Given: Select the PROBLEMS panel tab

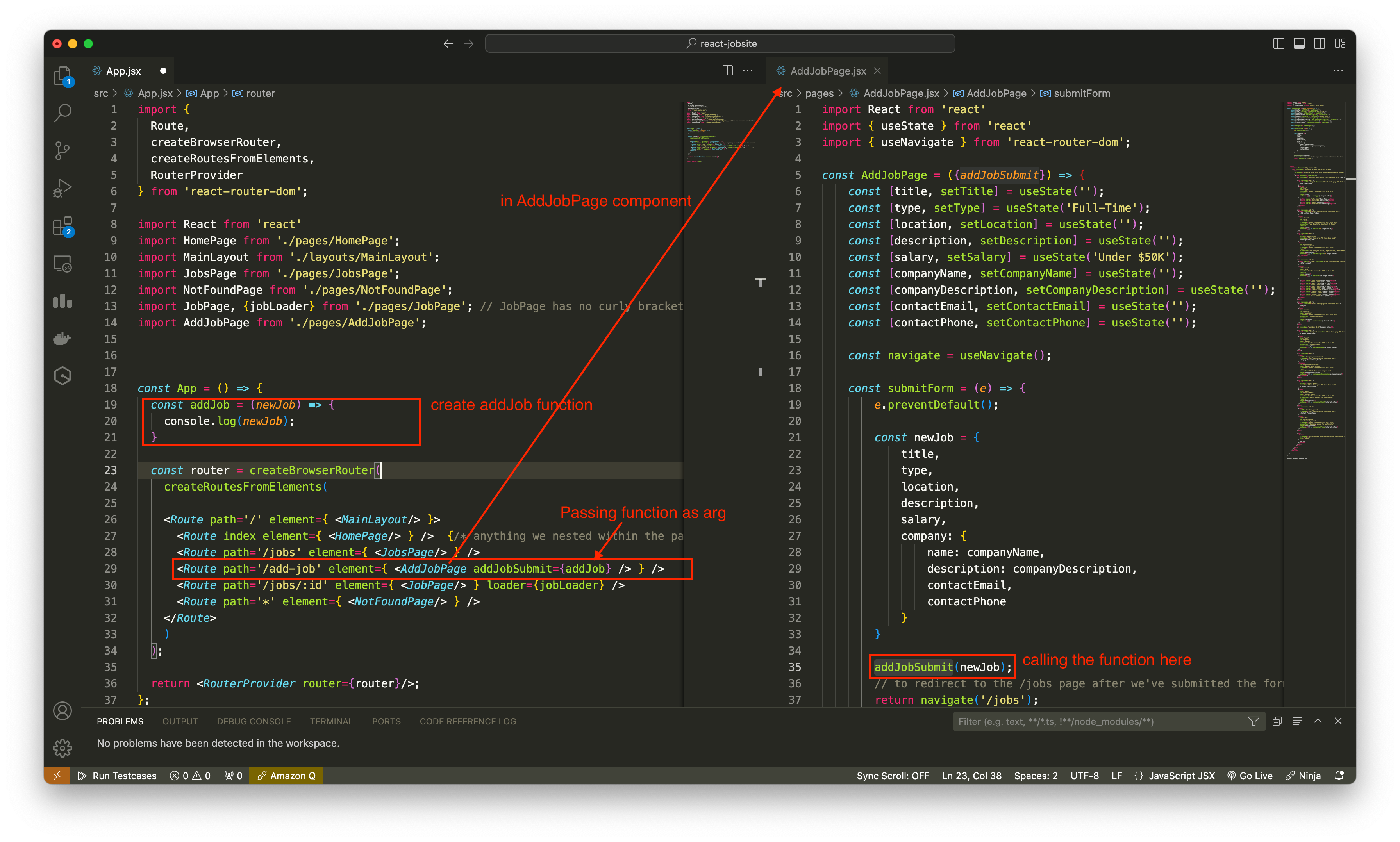Looking at the screenshot, I should [120, 721].
